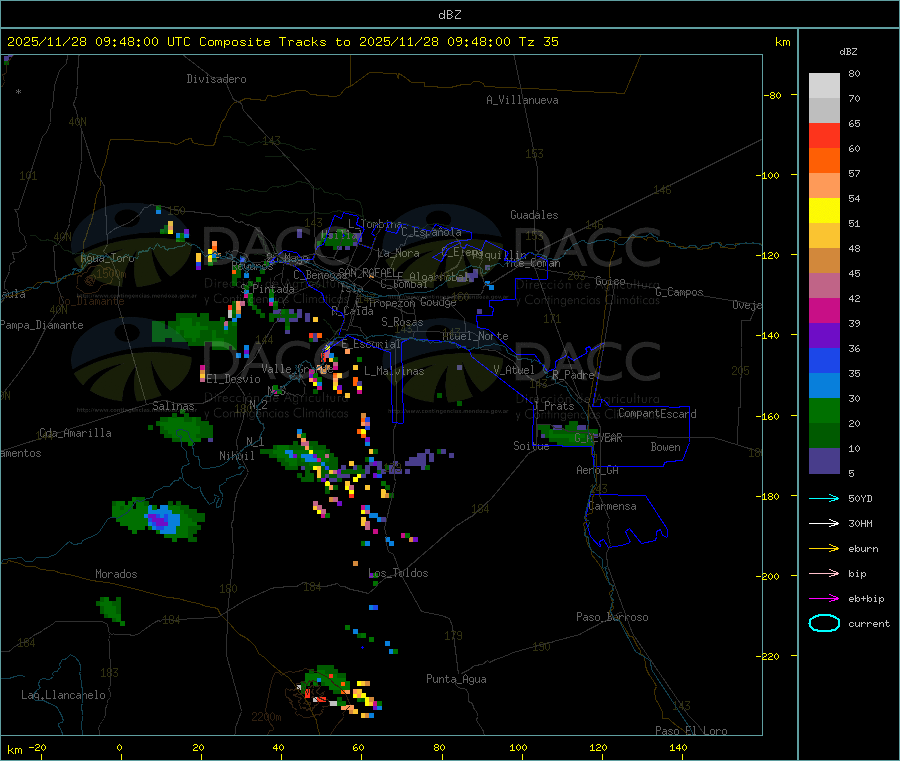Click the dBZ title at the top

coord(449,14)
